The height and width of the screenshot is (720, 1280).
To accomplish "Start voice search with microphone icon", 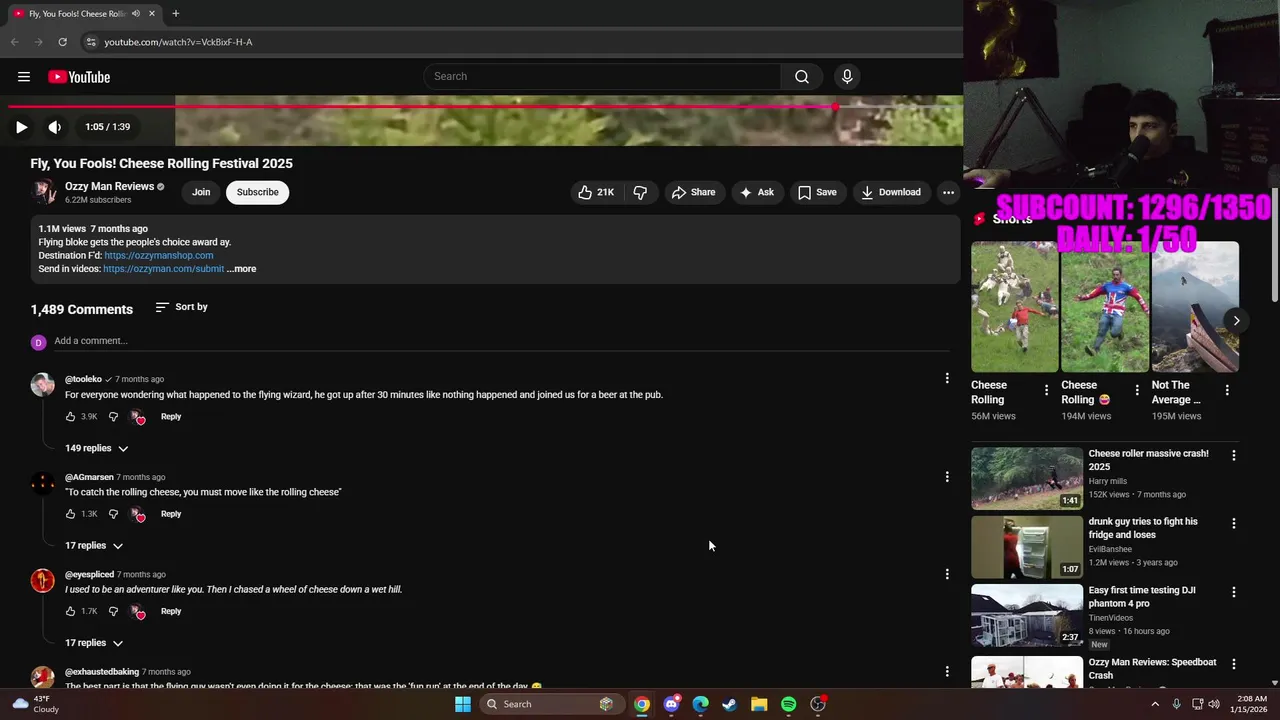I will tap(847, 77).
